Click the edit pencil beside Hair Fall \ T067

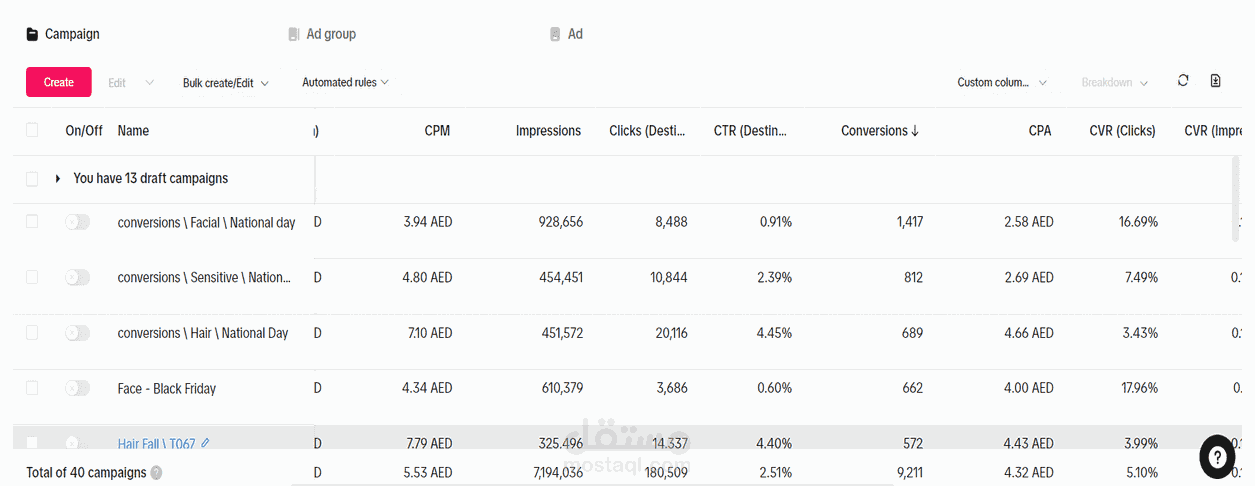tap(206, 443)
